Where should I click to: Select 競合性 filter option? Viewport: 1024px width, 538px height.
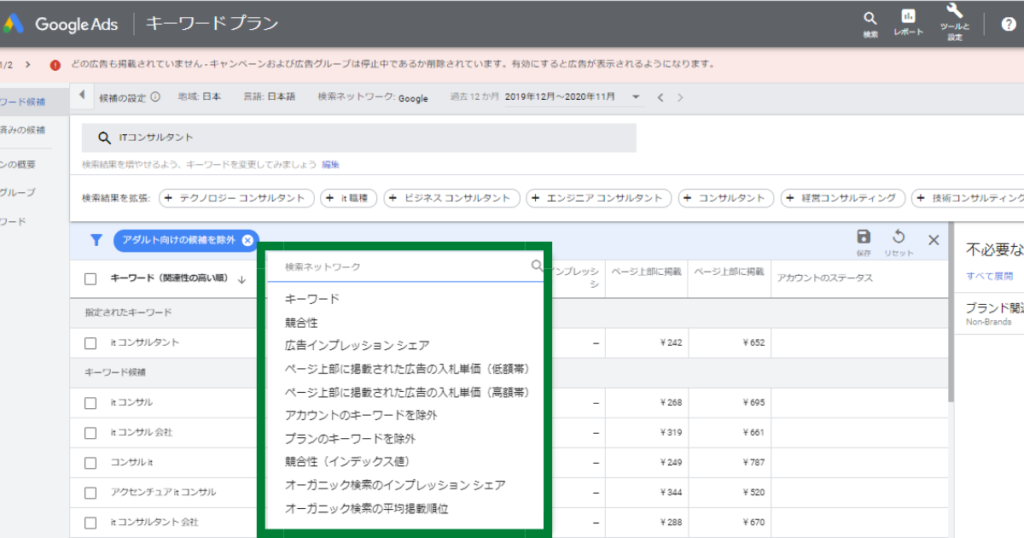(301, 323)
